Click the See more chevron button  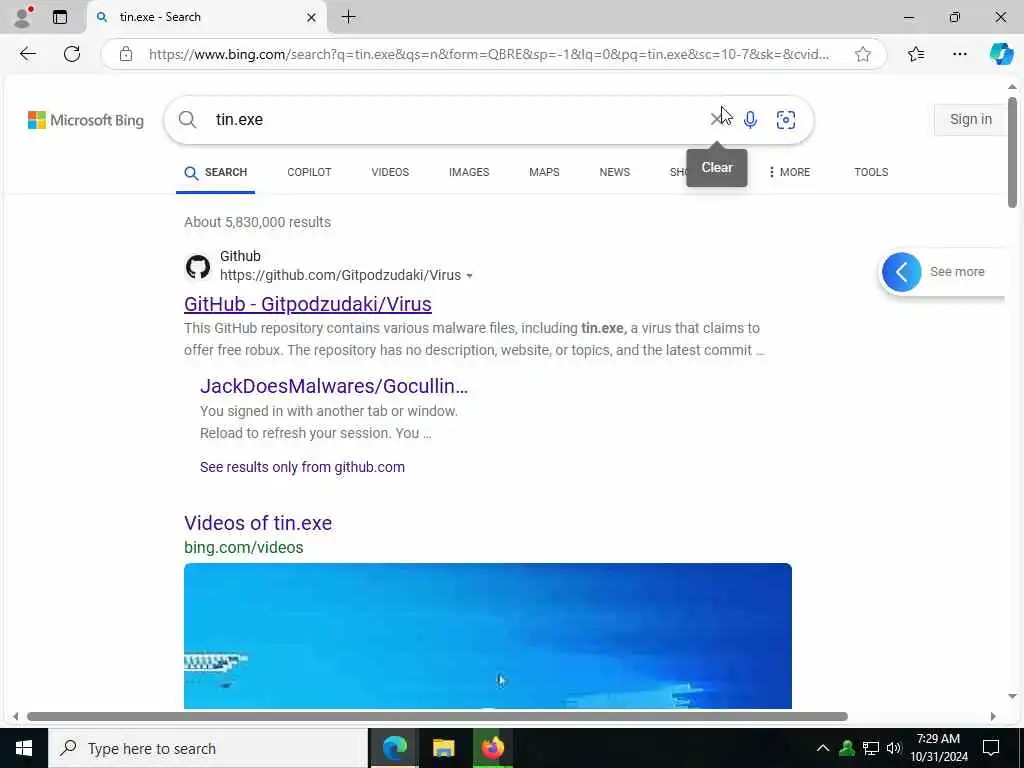(x=901, y=272)
